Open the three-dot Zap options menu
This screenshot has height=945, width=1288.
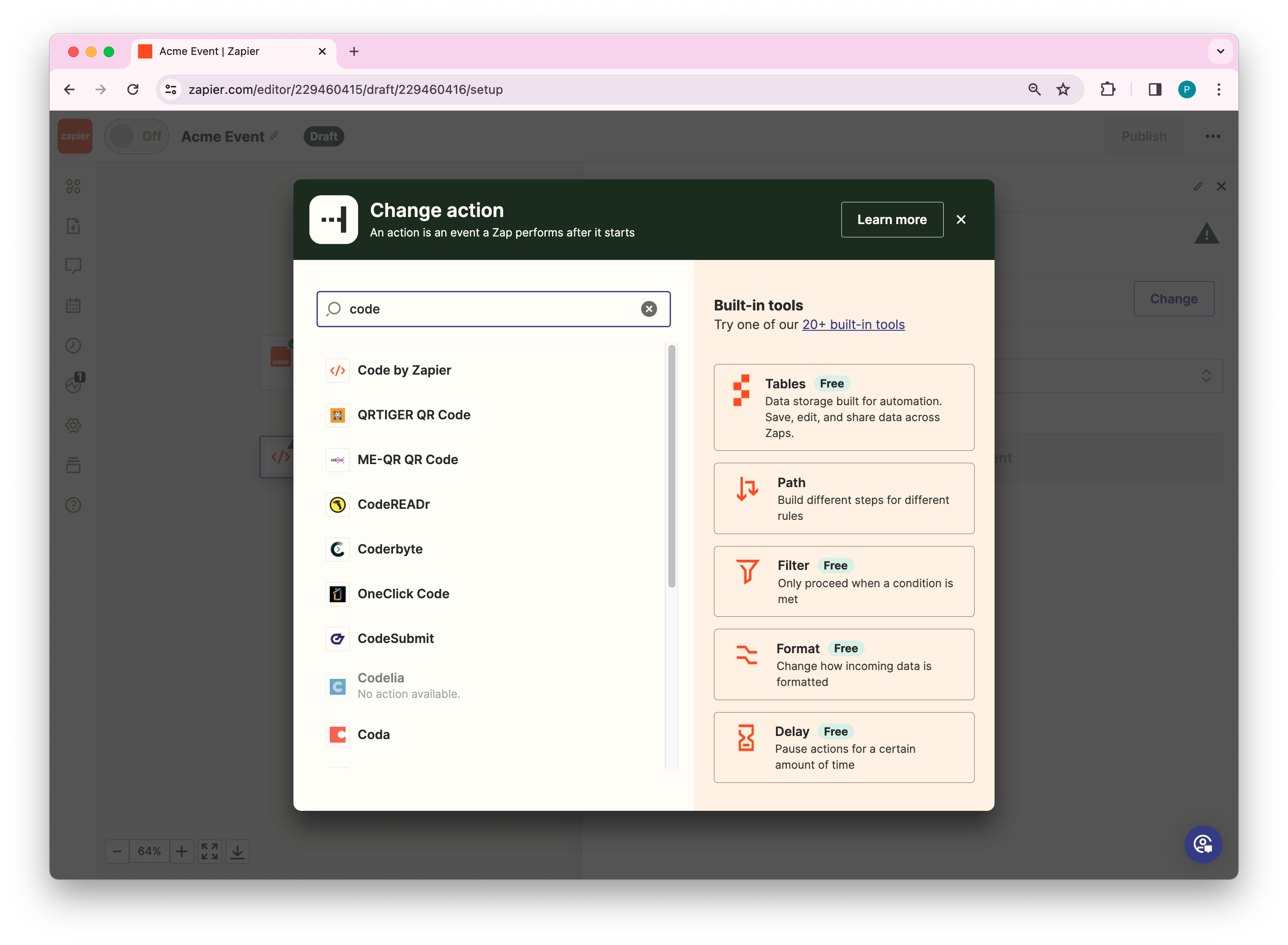1213,136
